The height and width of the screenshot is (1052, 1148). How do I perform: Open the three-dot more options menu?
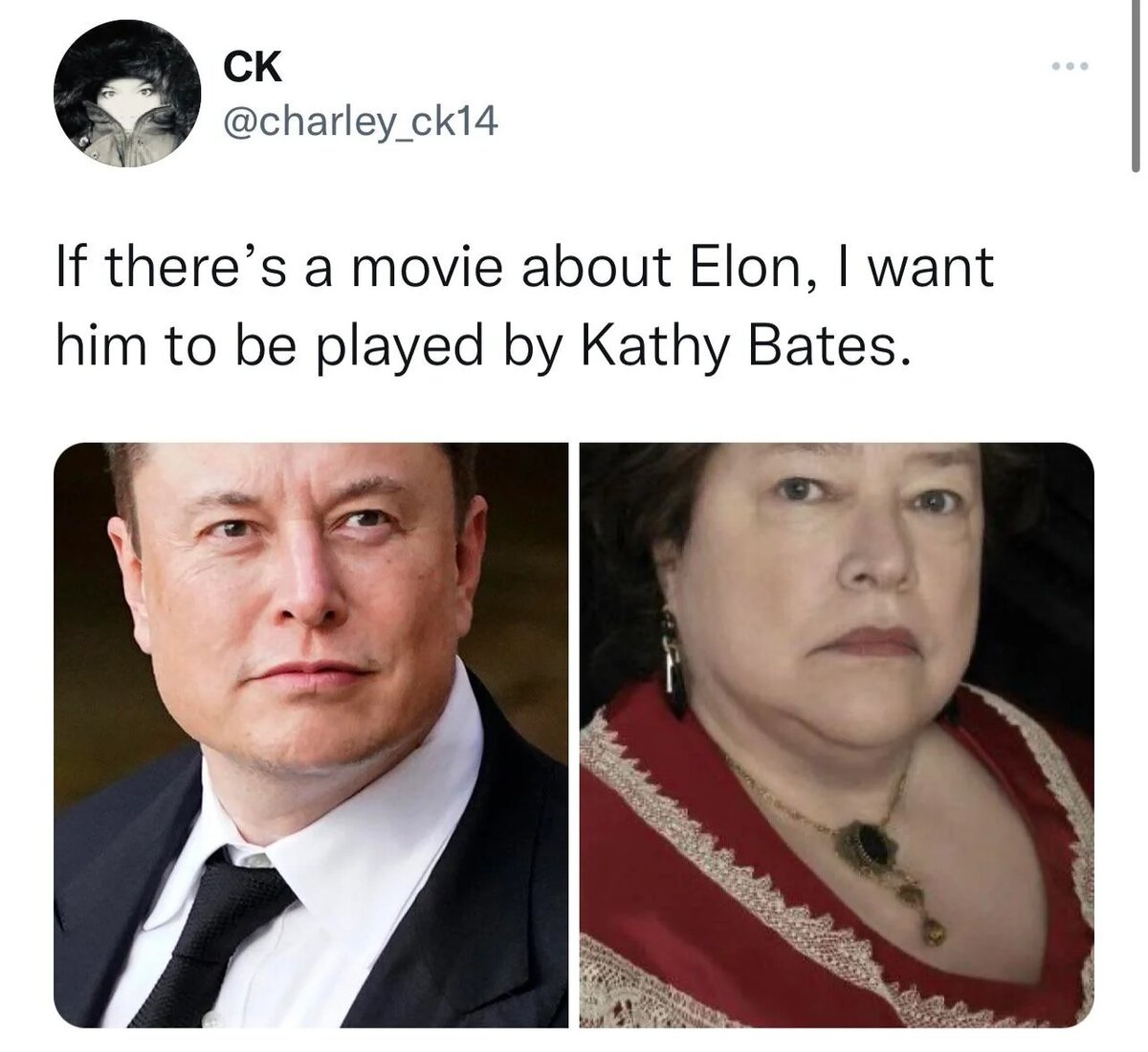[1069, 67]
